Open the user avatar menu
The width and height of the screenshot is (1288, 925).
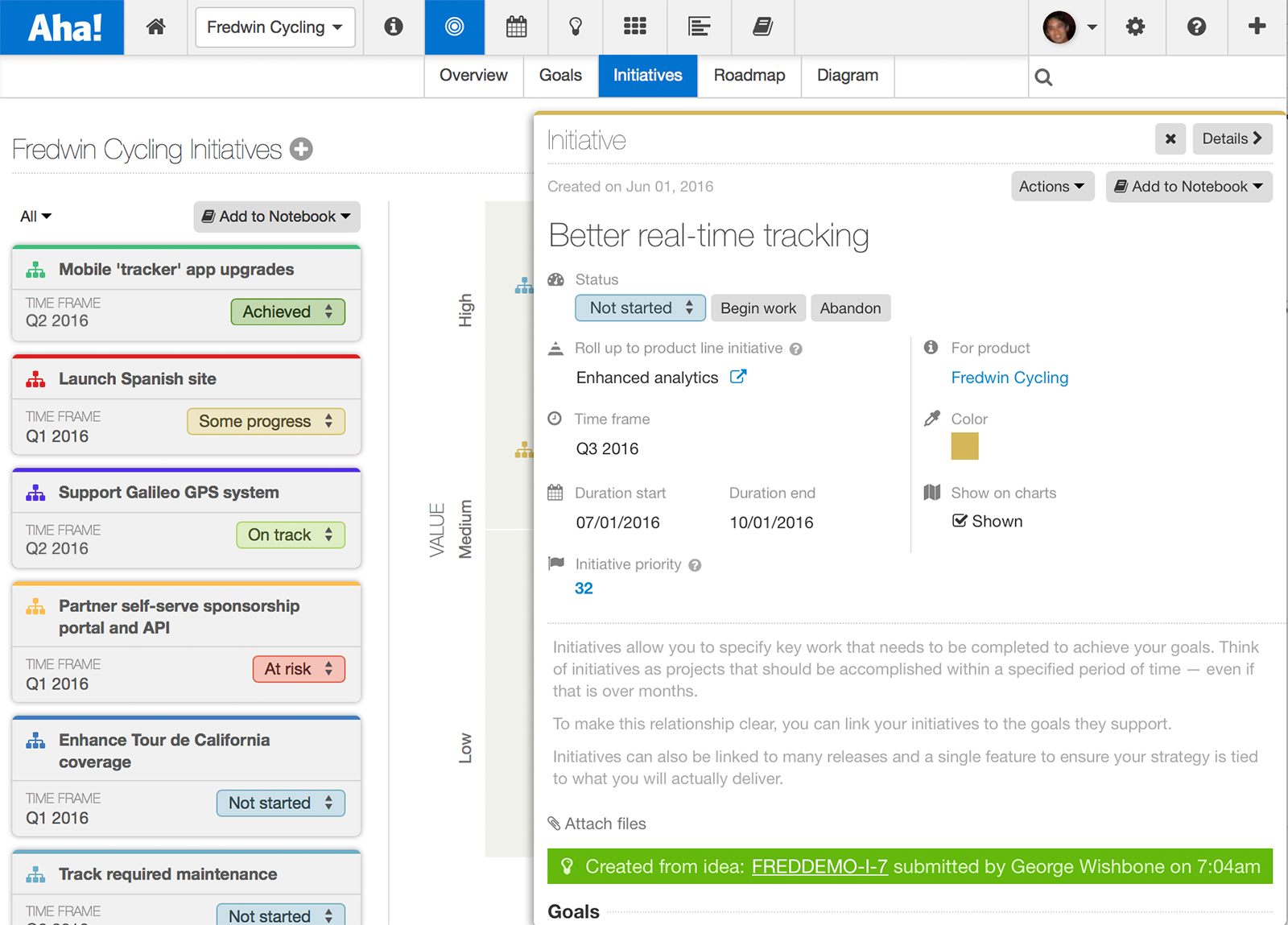click(x=1069, y=27)
